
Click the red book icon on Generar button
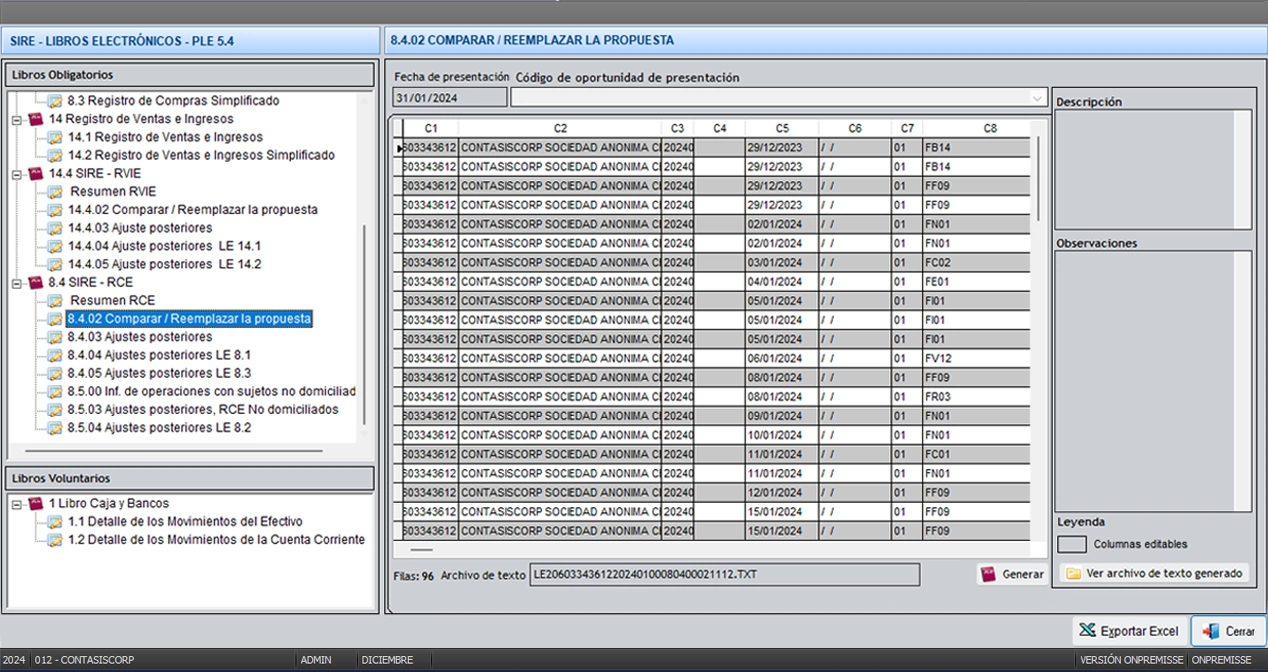point(990,574)
